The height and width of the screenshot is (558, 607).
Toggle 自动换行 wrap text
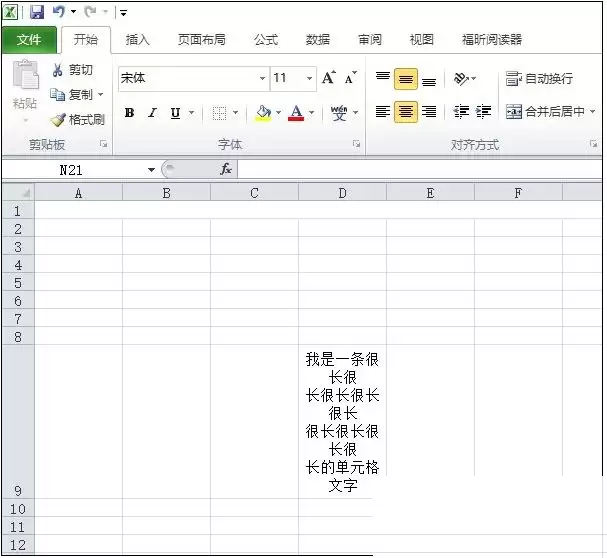pos(539,79)
